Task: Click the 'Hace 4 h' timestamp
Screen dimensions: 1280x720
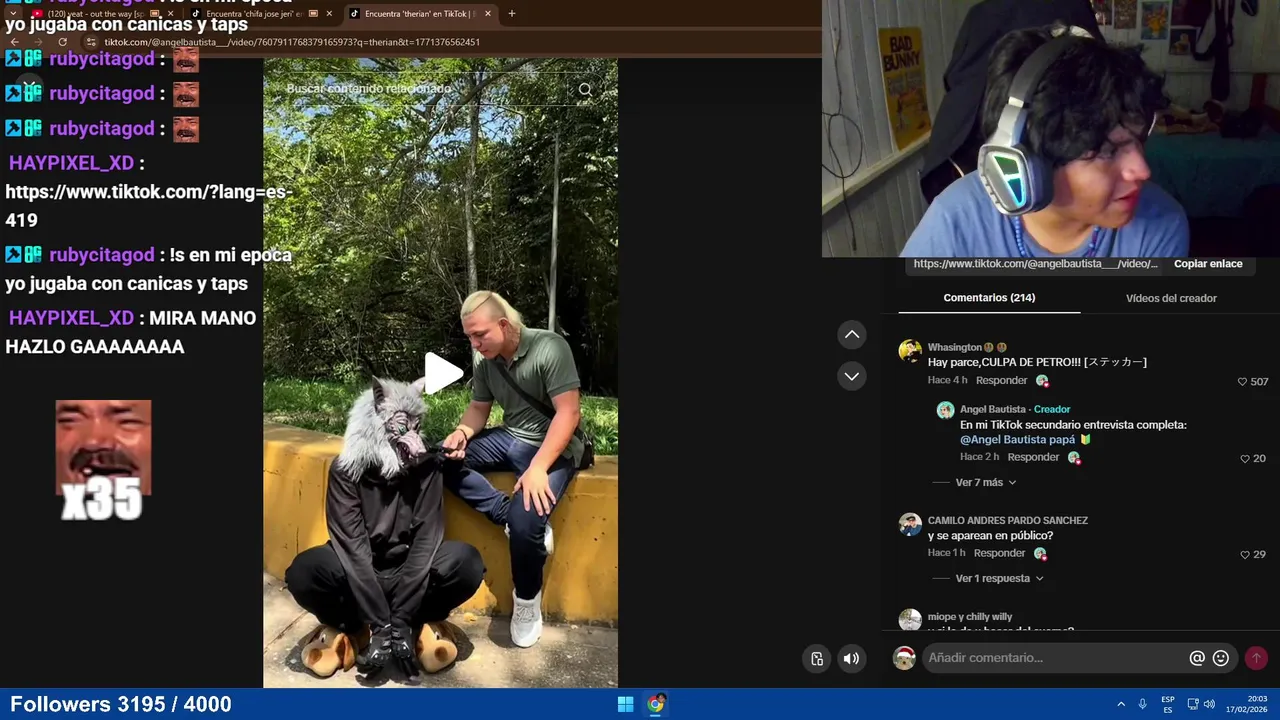Action: click(x=947, y=381)
